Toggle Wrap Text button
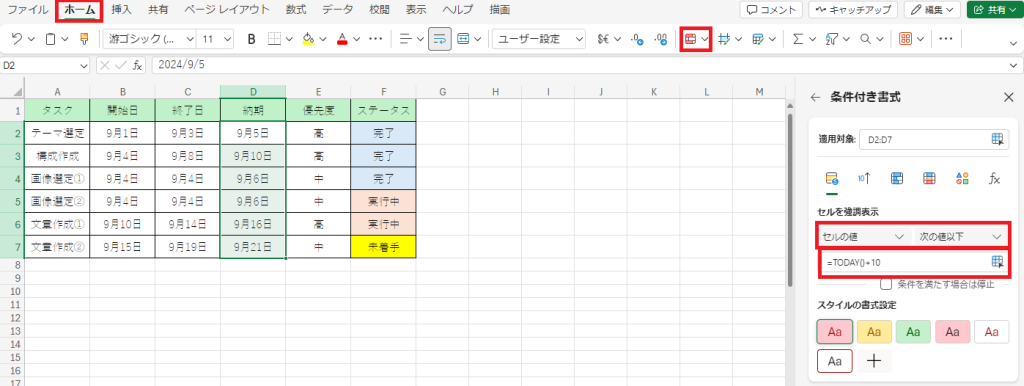 tap(440, 39)
